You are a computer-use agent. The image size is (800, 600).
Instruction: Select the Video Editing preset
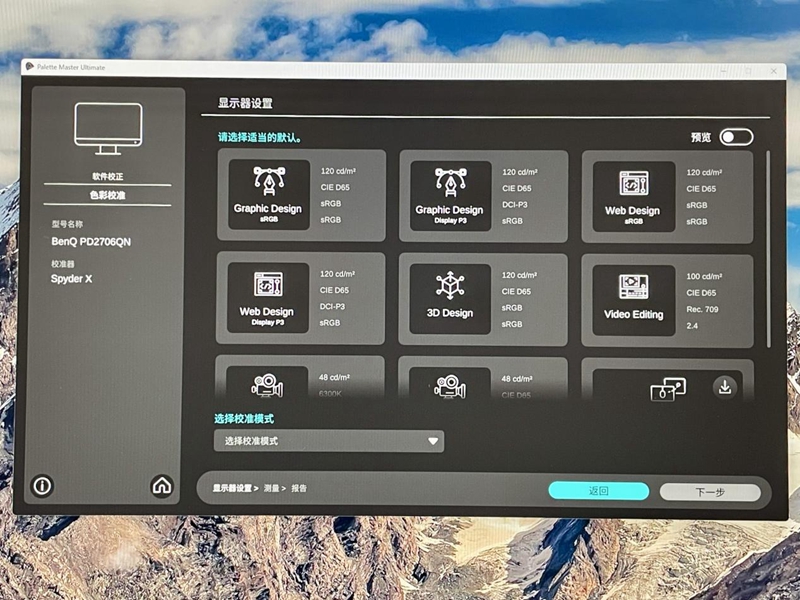[x=633, y=299]
